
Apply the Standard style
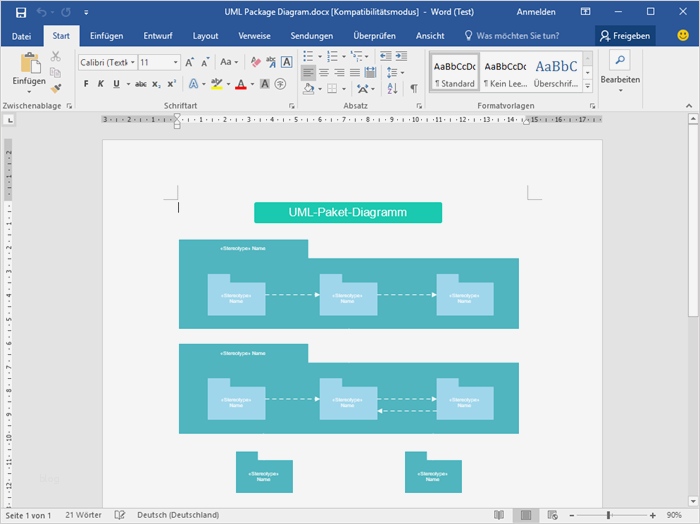click(454, 73)
